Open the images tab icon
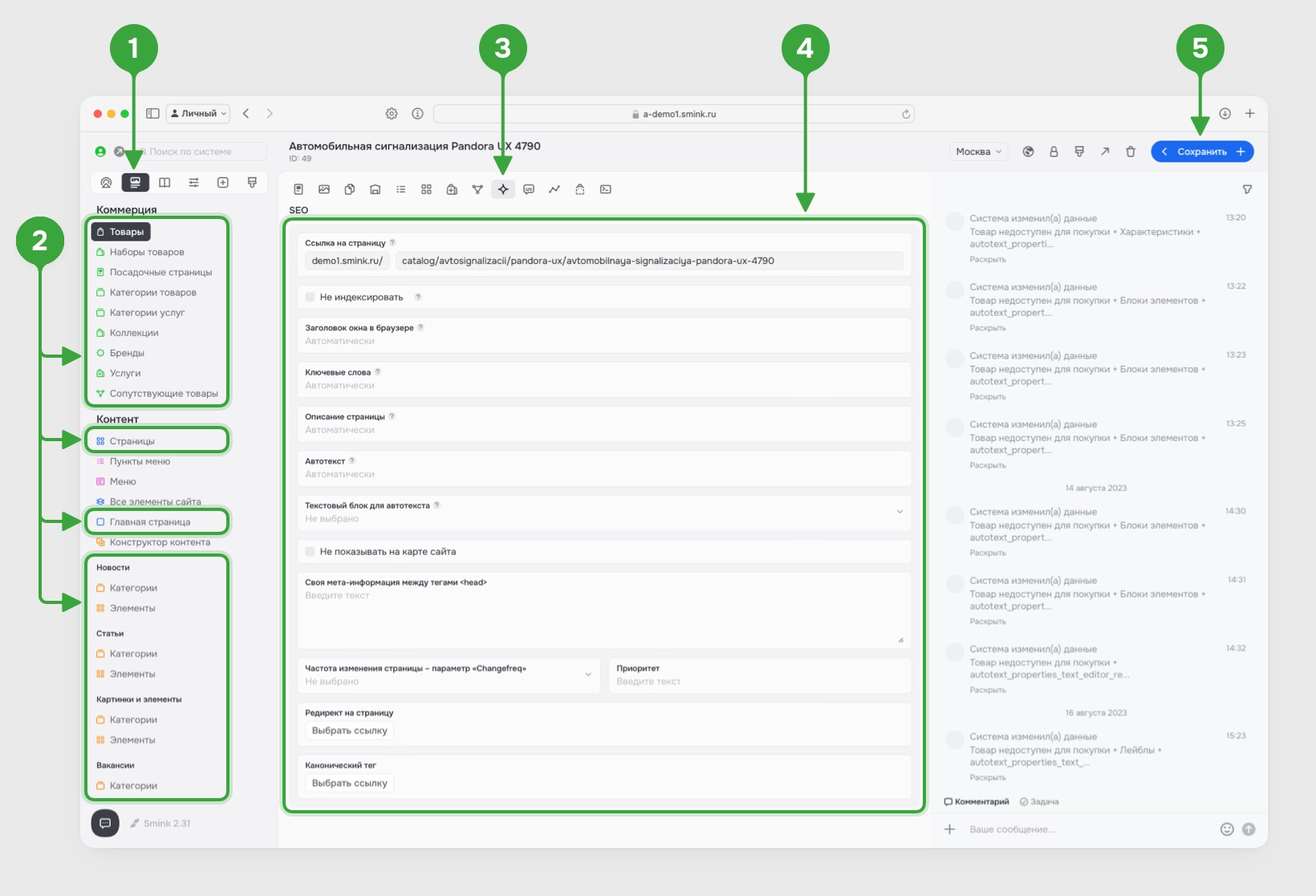The width and height of the screenshot is (1316, 896). click(x=324, y=189)
